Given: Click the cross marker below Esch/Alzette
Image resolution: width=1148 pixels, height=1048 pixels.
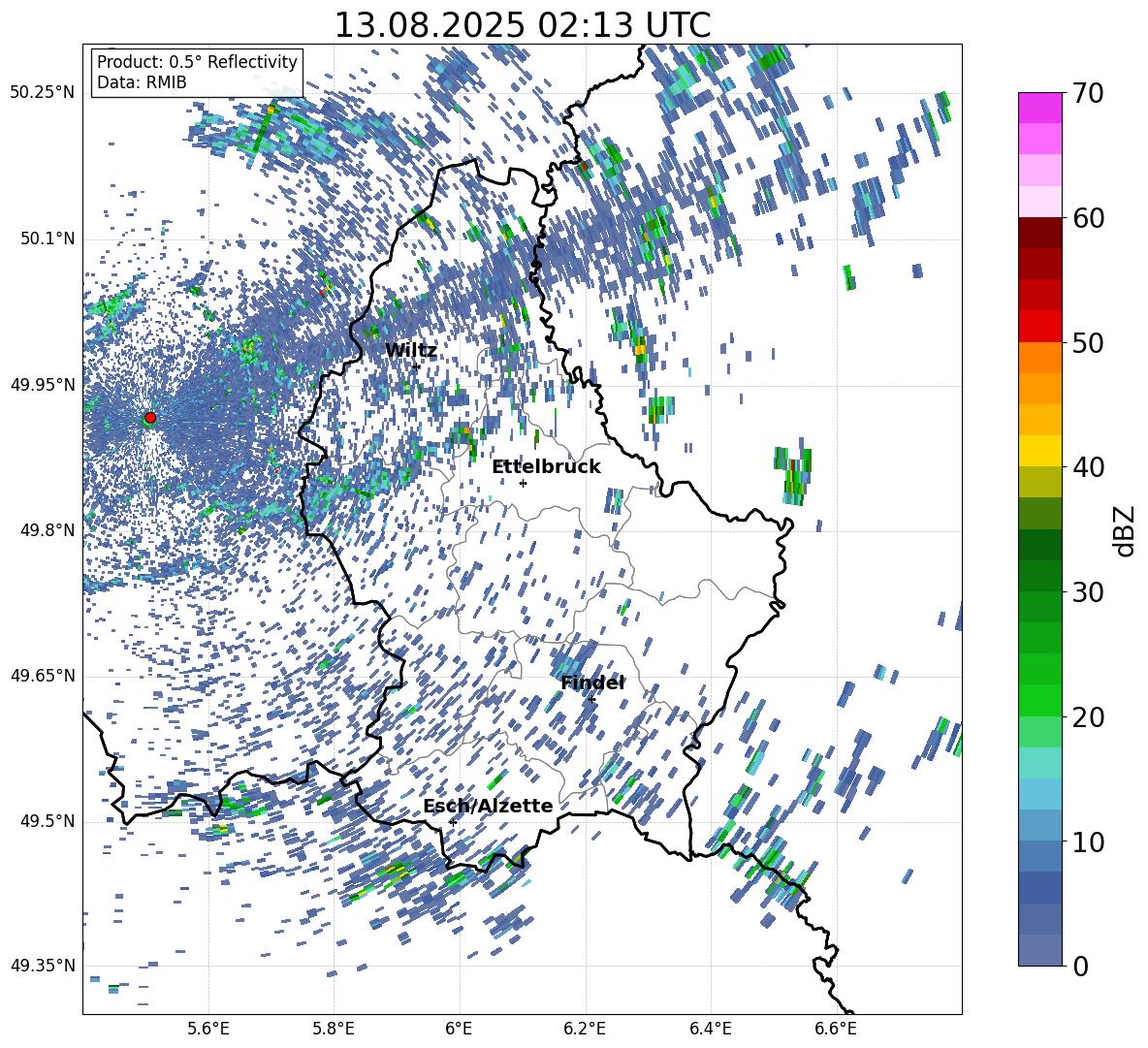Looking at the screenshot, I should [453, 822].
